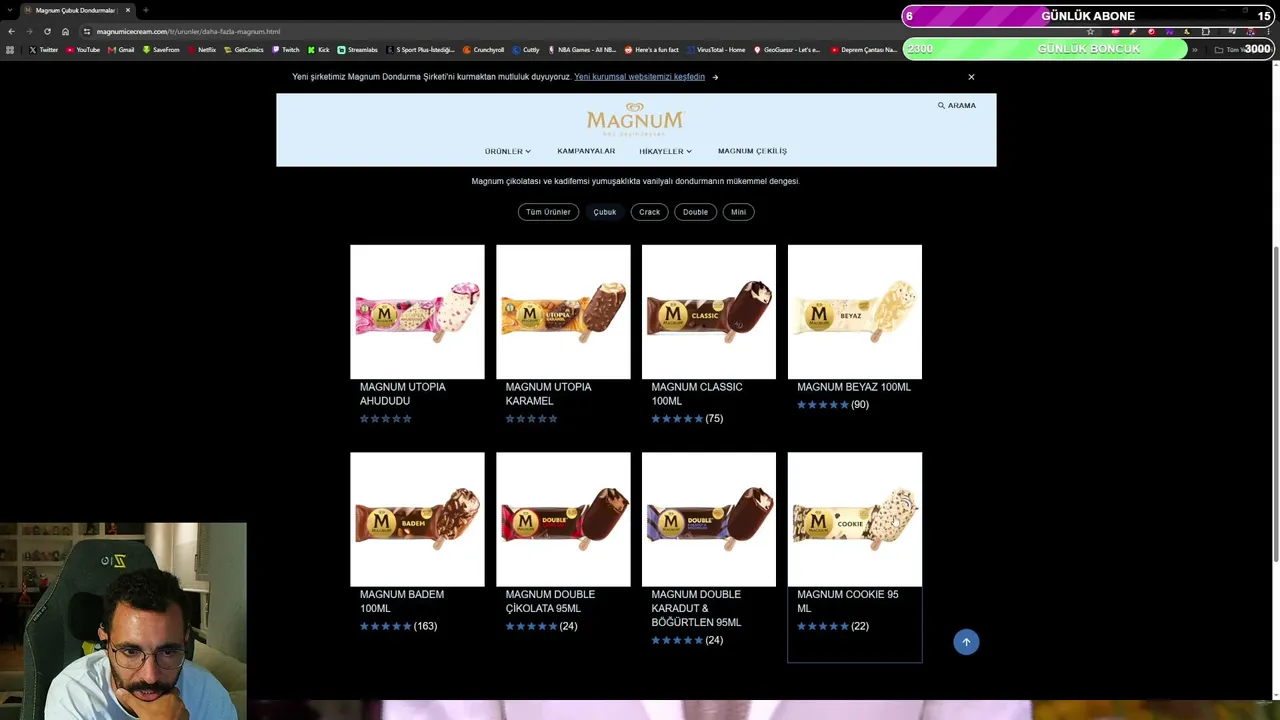The height and width of the screenshot is (720, 1280).
Task: Click the star rating under Magnum Classic
Action: tap(677, 419)
